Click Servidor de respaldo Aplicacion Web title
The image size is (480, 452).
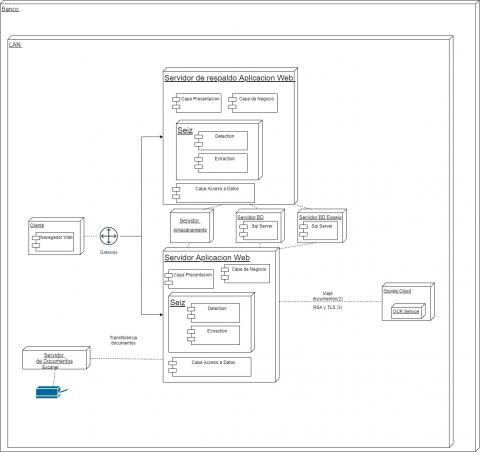coord(229,78)
